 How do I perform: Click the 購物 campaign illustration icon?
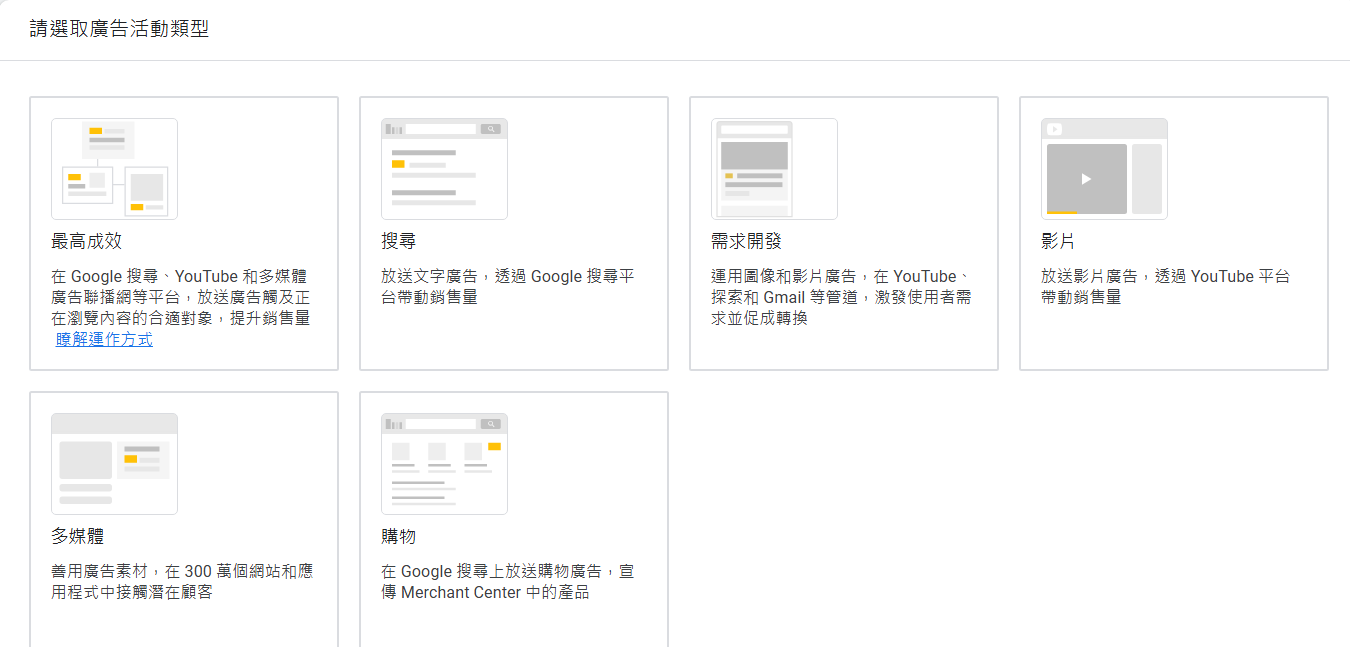[x=444, y=464]
